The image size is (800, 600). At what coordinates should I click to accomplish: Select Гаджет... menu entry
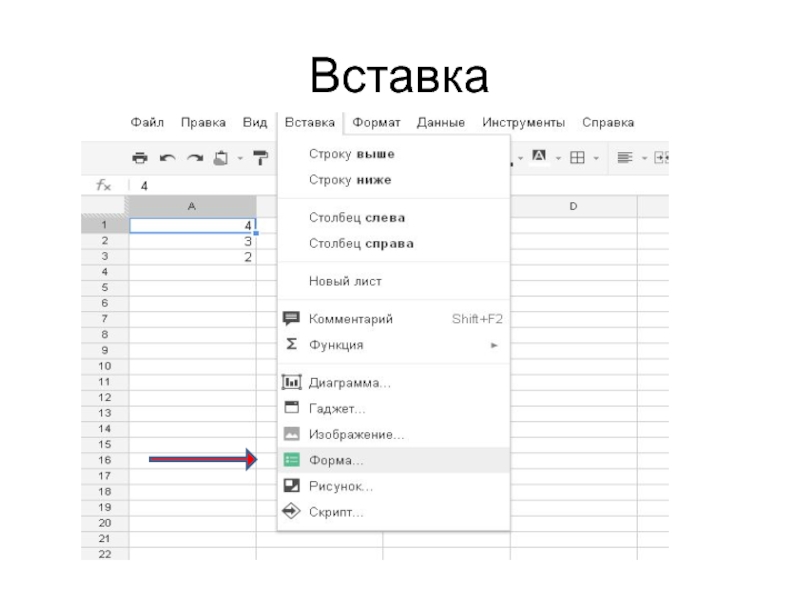pyautogui.click(x=393, y=409)
